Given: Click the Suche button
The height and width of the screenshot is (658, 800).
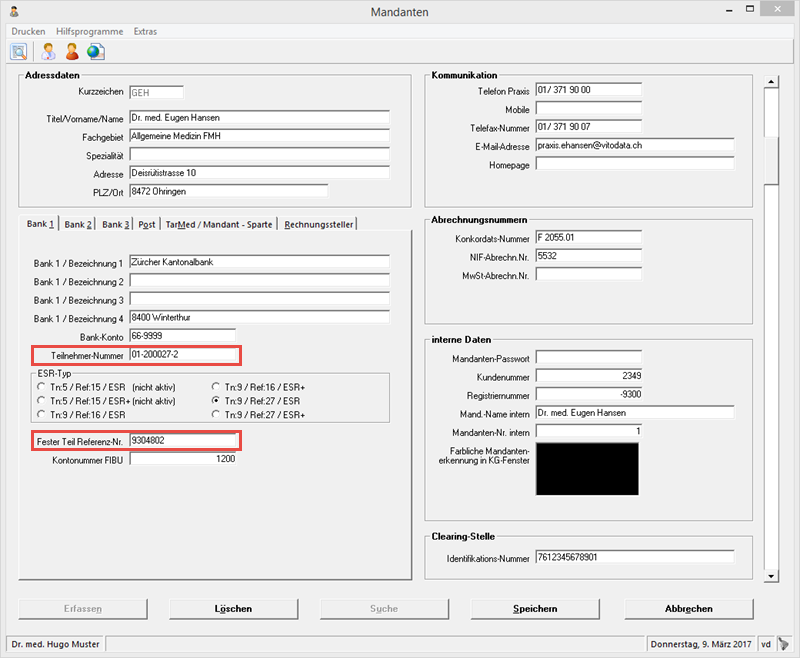Looking at the screenshot, I should pyautogui.click(x=384, y=609).
